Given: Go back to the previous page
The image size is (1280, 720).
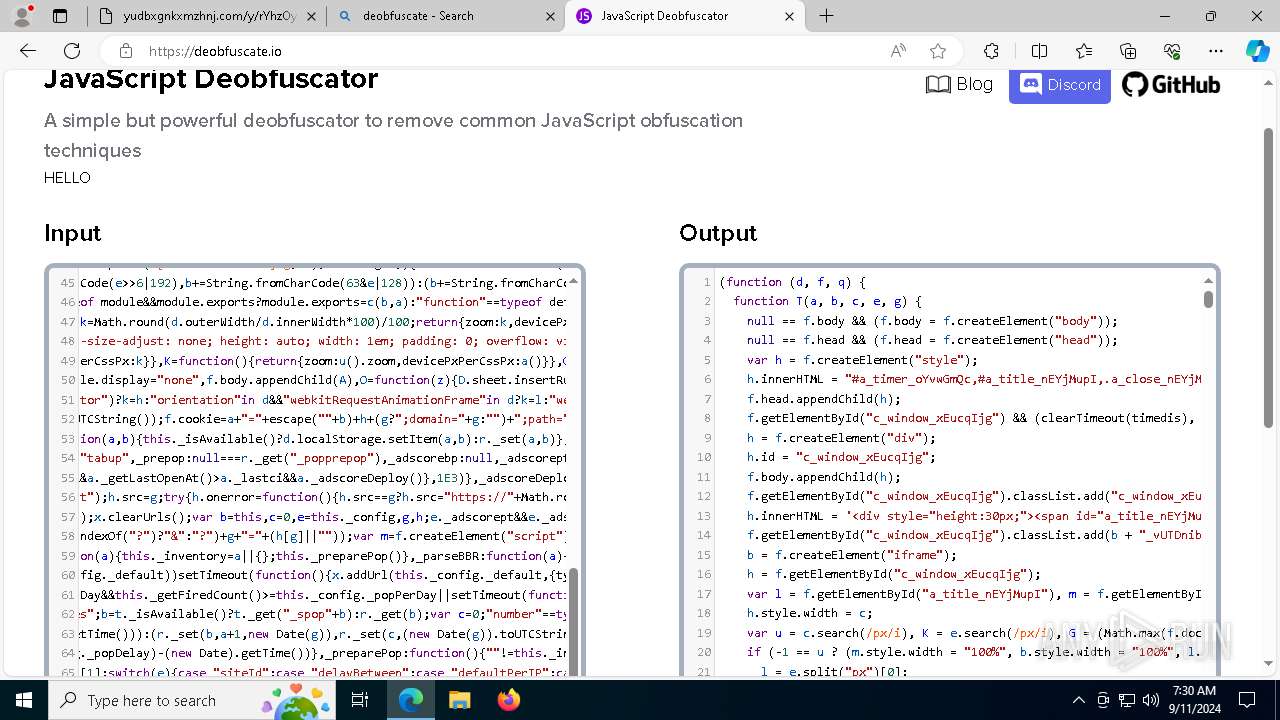Looking at the screenshot, I should (x=28, y=51).
